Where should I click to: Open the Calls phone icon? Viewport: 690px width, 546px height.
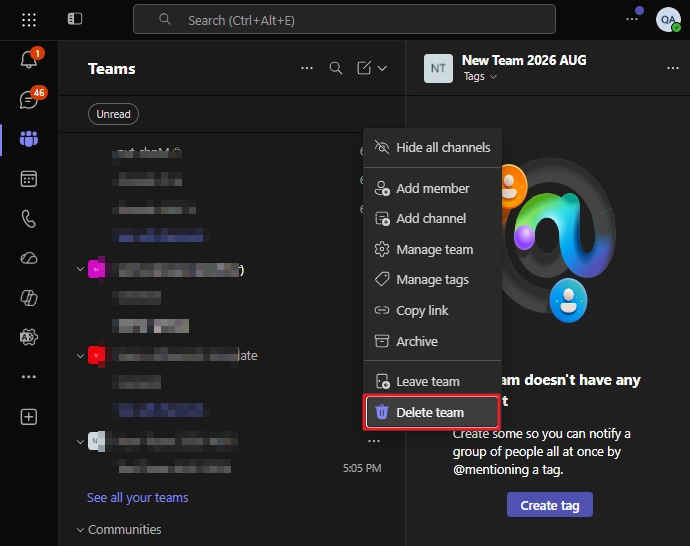[29, 219]
